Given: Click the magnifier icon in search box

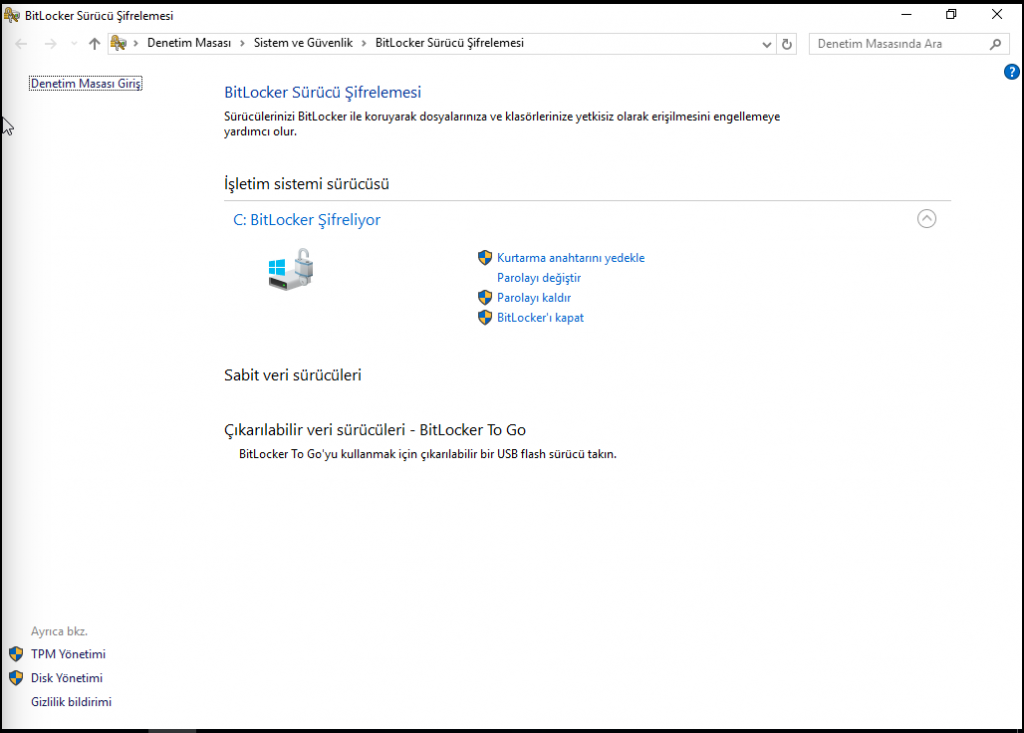Looking at the screenshot, I should pyautogui.click(x=994, y=44).
